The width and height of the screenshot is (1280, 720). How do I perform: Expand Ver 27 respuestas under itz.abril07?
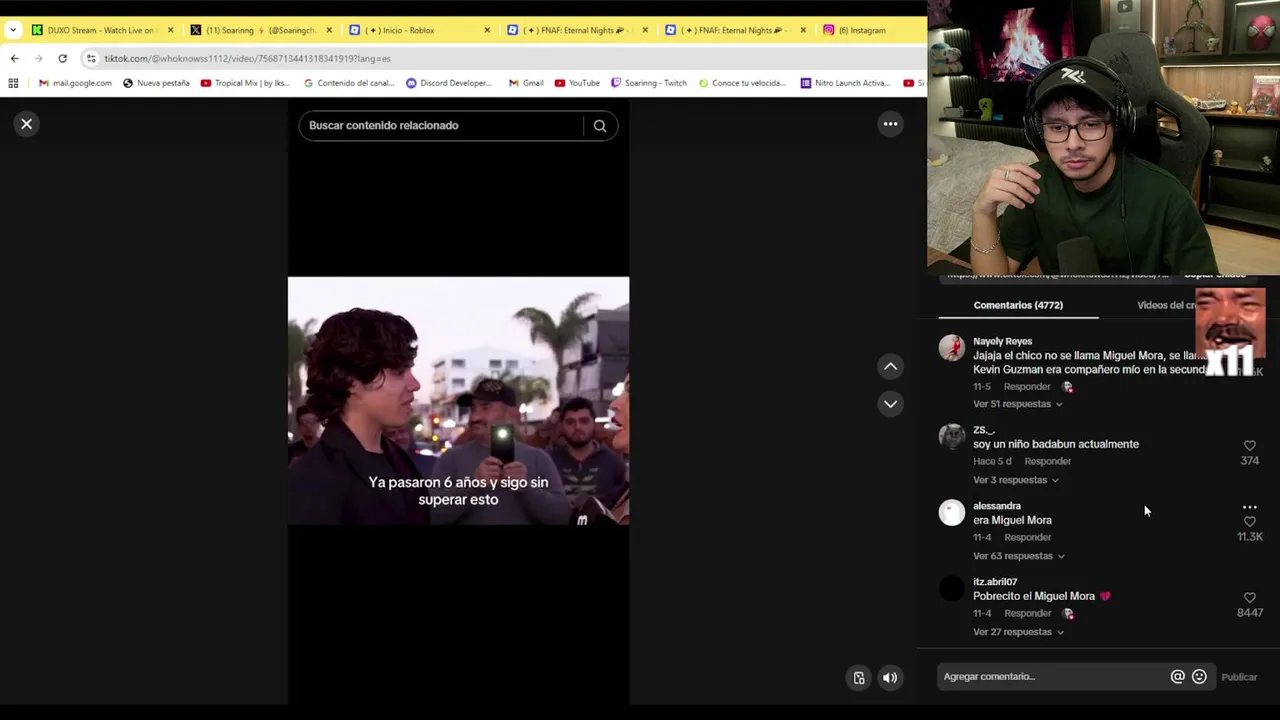click(1018, 632)
